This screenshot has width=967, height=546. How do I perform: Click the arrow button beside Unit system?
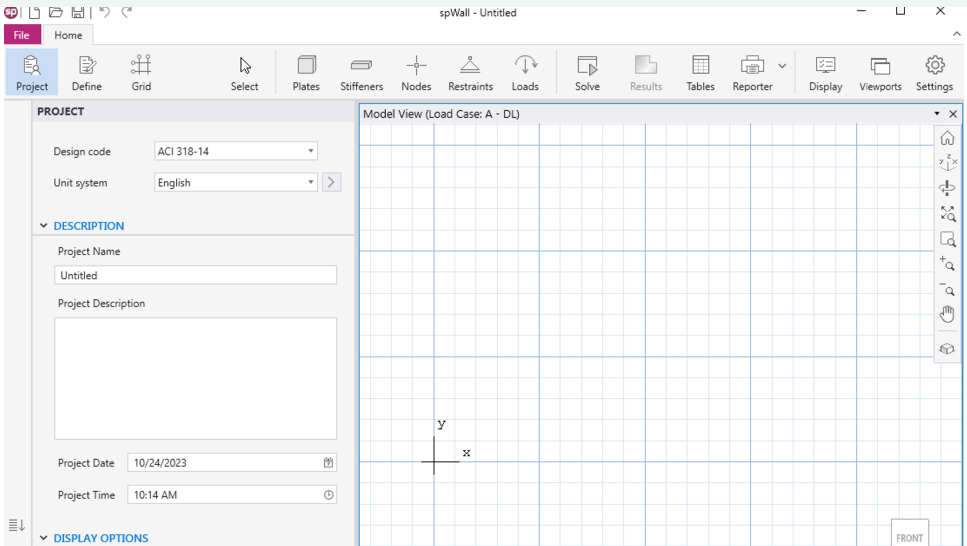coord(331,183)
